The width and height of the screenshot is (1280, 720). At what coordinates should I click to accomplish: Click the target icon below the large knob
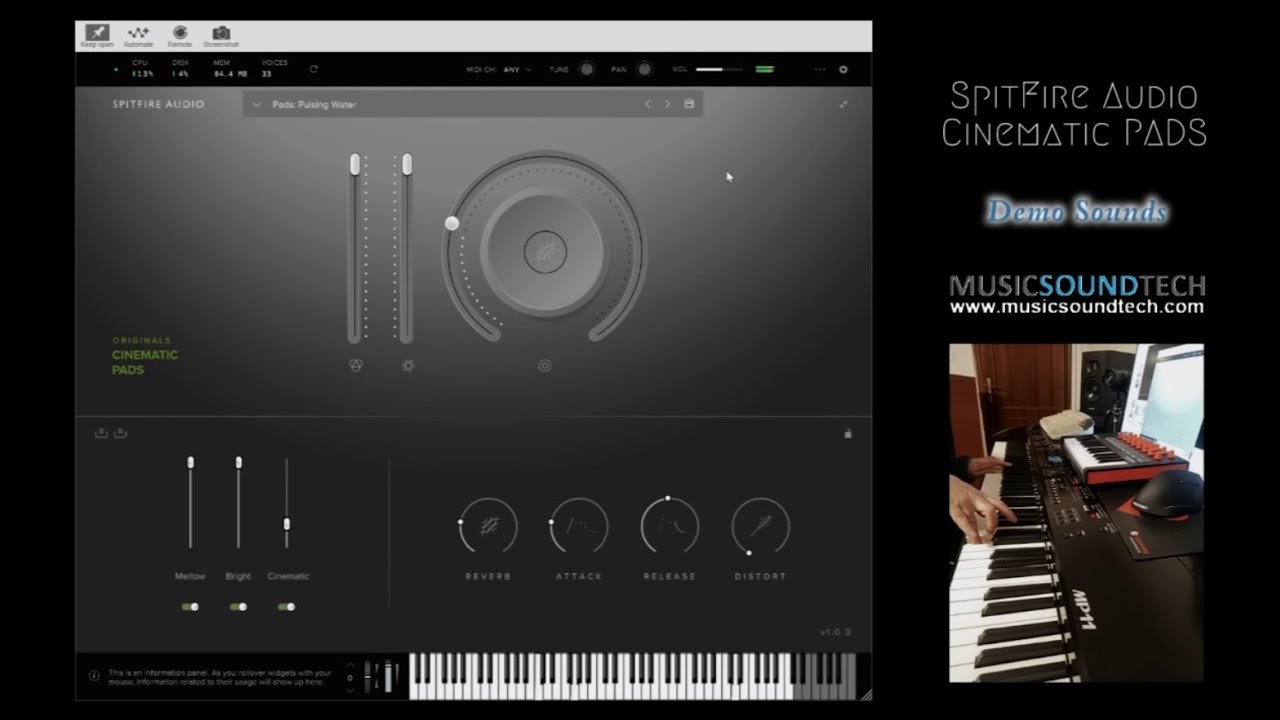pos(544,366)
